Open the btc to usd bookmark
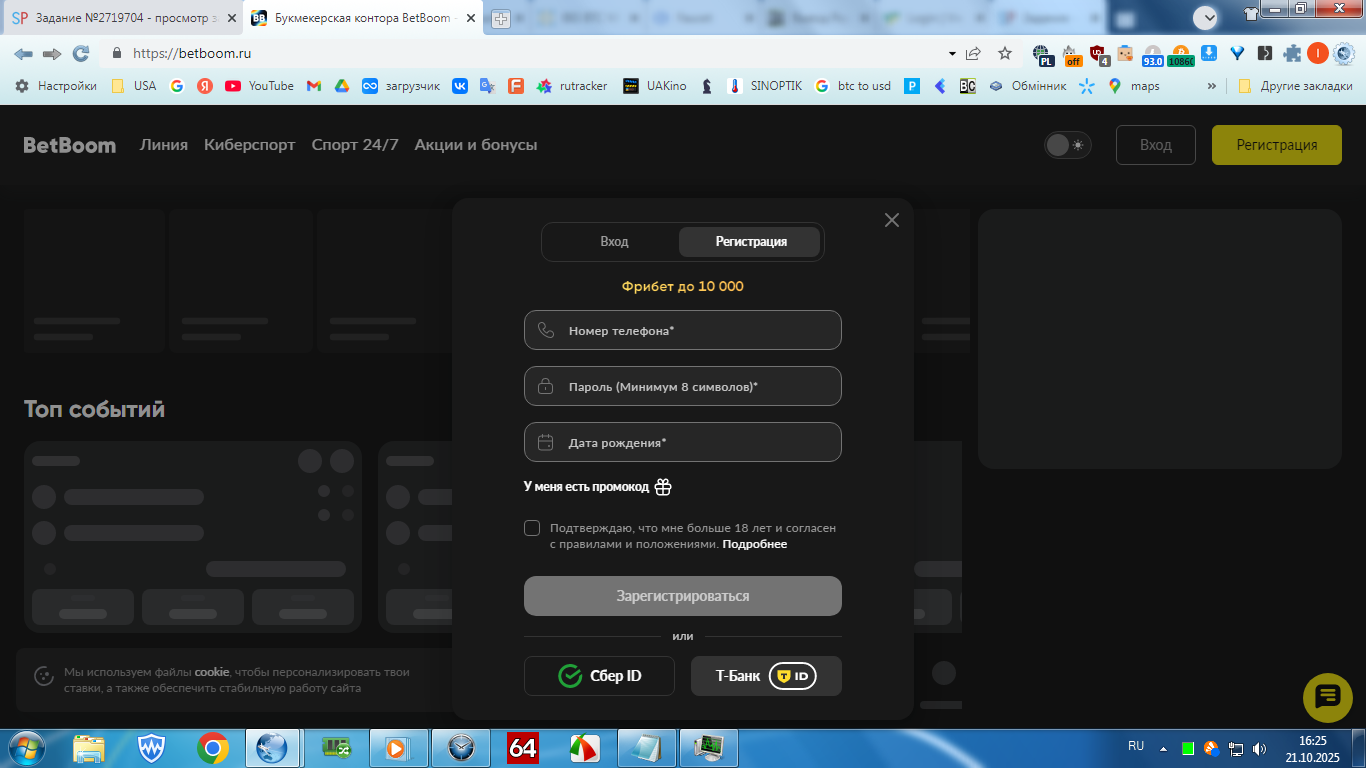 click(x=853, y=86)
